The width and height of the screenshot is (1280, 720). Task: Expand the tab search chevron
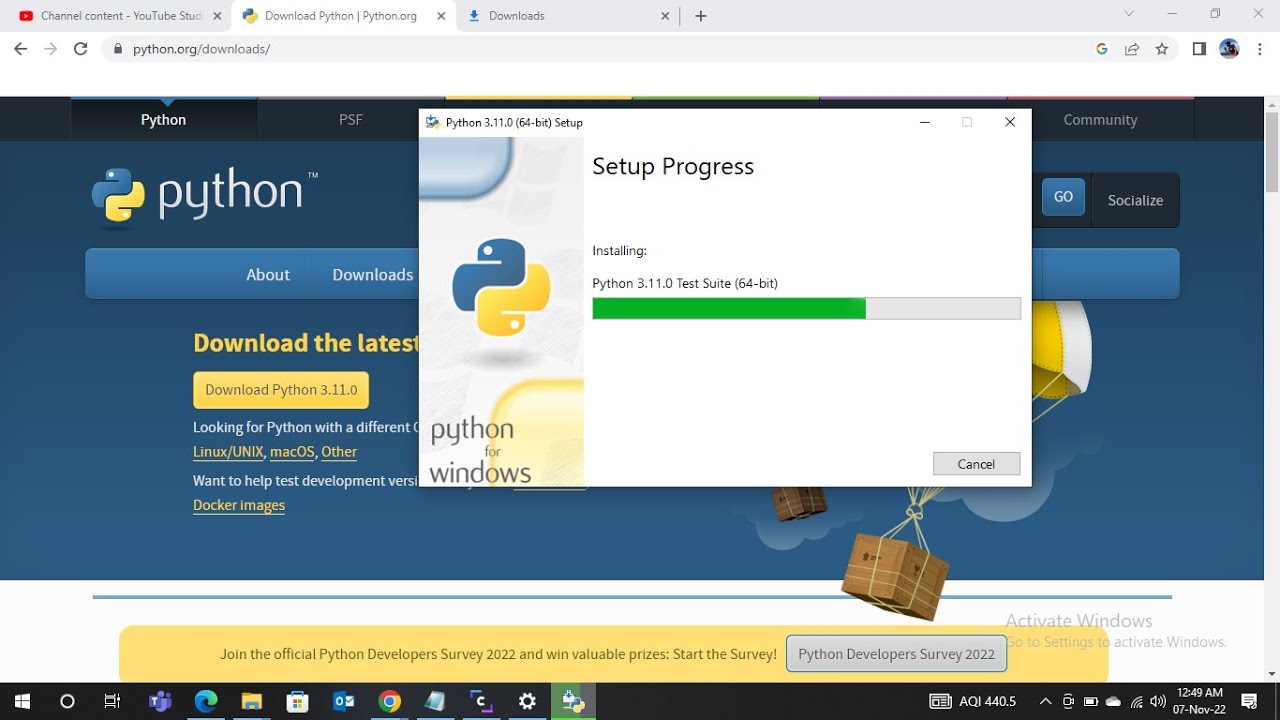click(1129, 14)
